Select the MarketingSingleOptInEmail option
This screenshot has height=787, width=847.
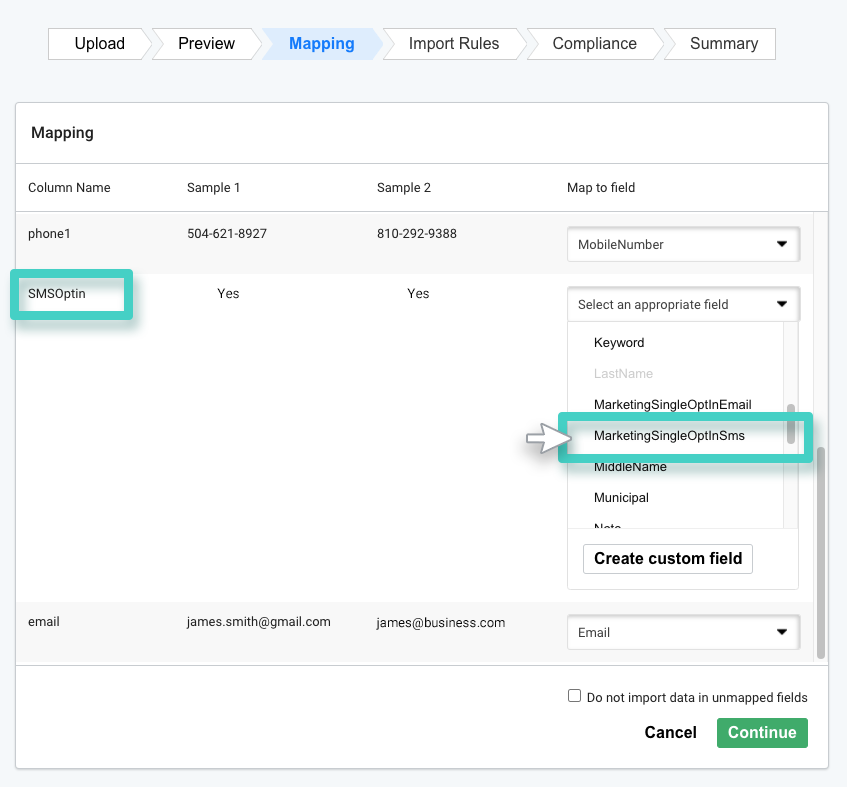tap(672, 404)
